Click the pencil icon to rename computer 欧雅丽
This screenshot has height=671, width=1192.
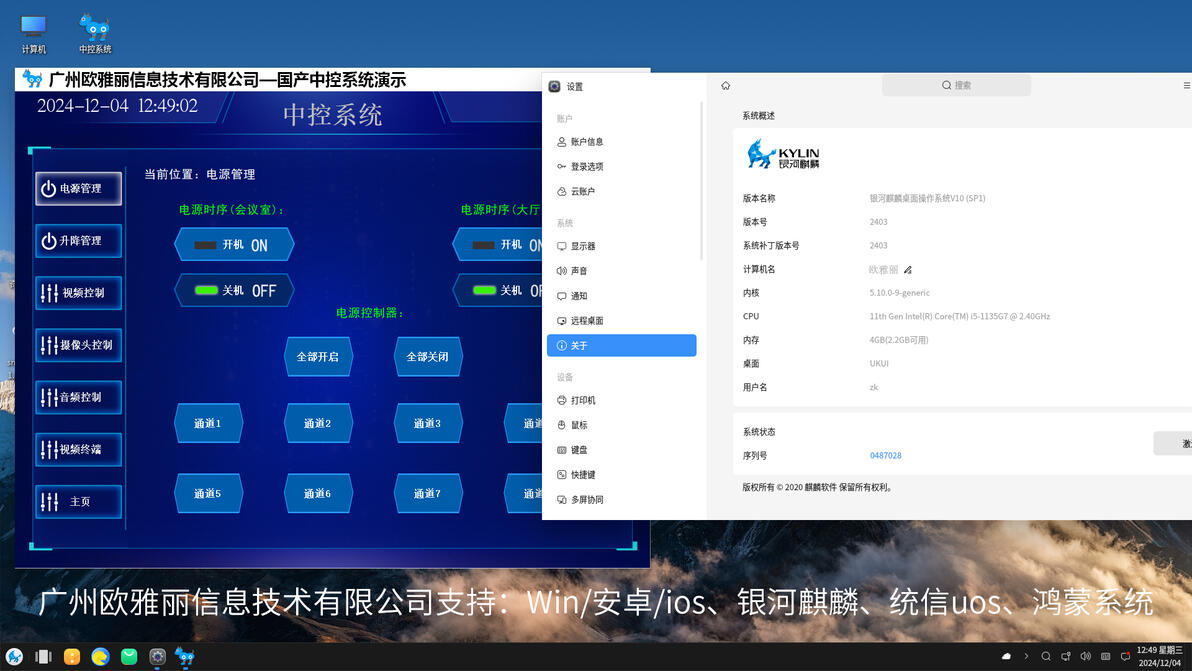908,268
